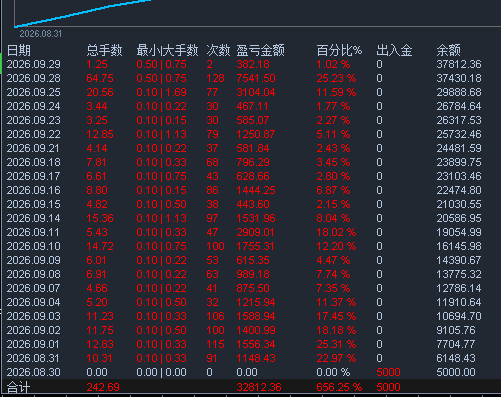
Task: Click total percentage 656.25 %
Action: (x=339, y=387)
